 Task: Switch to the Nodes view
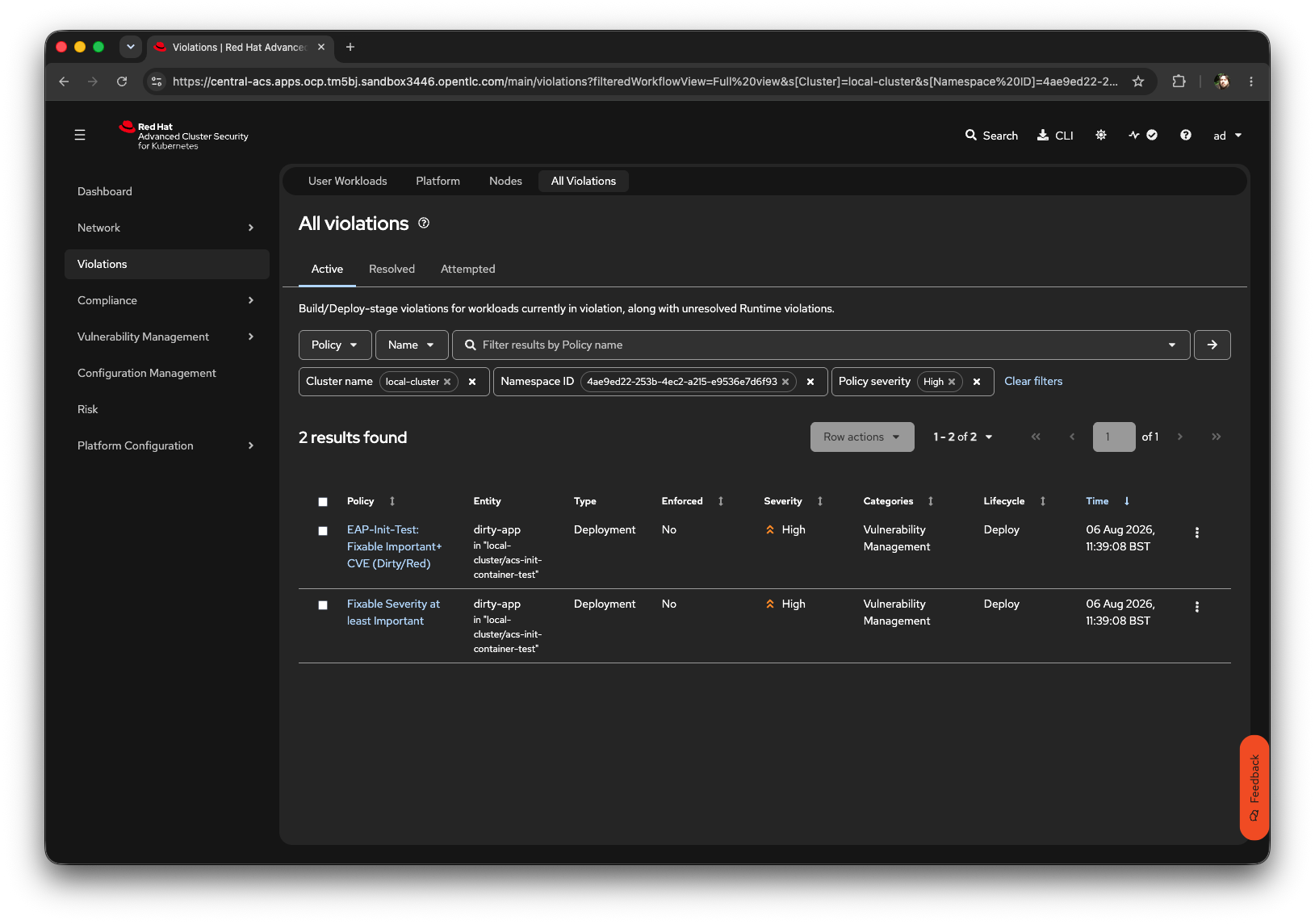(505, 181)
